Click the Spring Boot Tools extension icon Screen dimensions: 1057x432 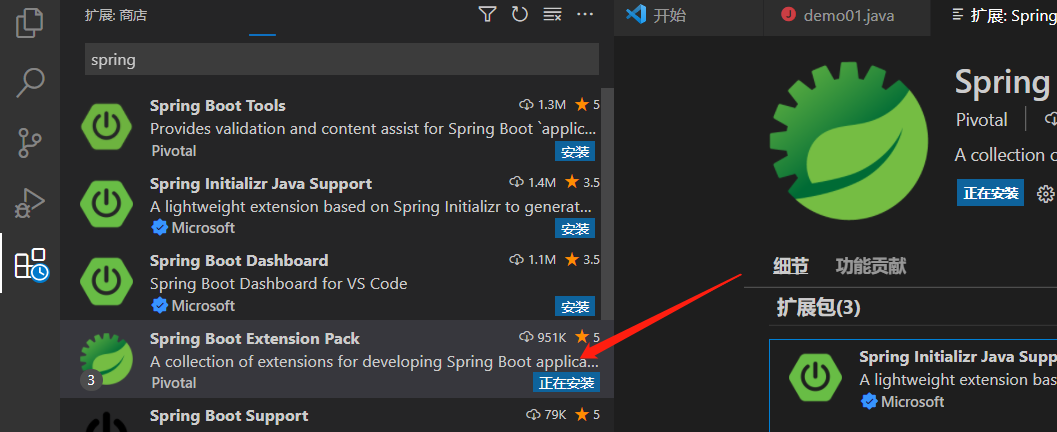point(106,126)
